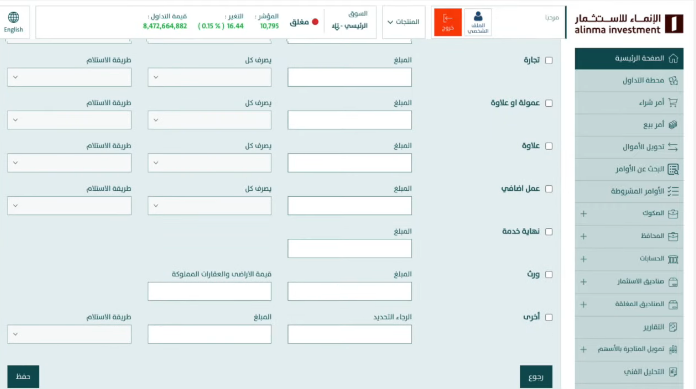
Task: Open طريقة الاستلام dropdown for عمل اضافي
Action: [x=69, y=206]
